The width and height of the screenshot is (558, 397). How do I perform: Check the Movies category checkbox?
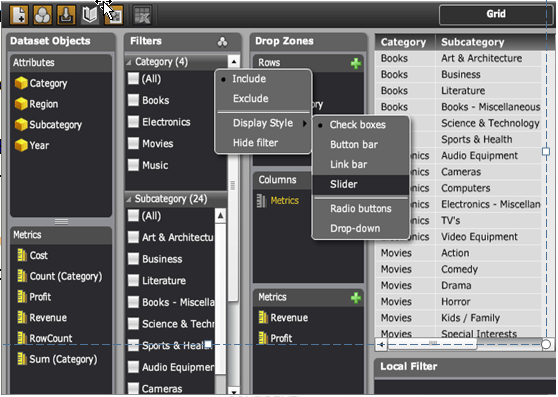tap(133, 144)
